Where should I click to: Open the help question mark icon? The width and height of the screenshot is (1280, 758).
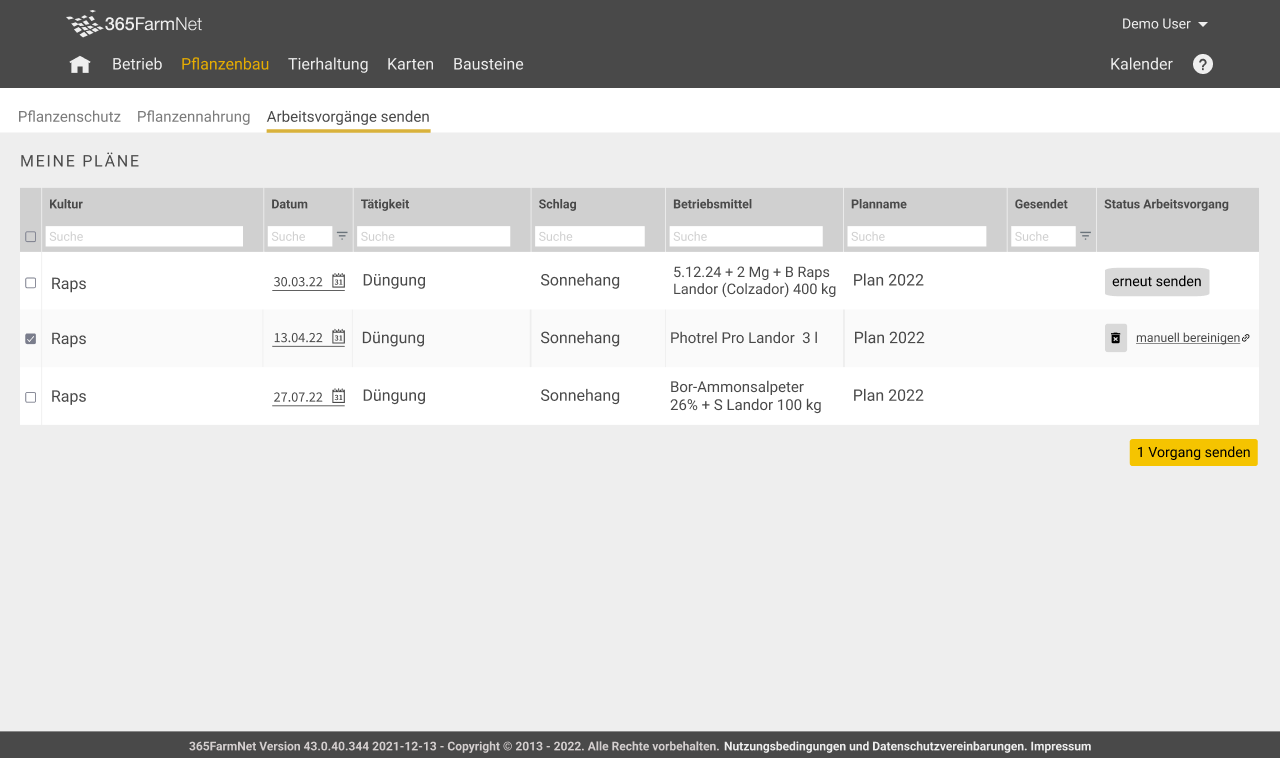pos(1203,64)
